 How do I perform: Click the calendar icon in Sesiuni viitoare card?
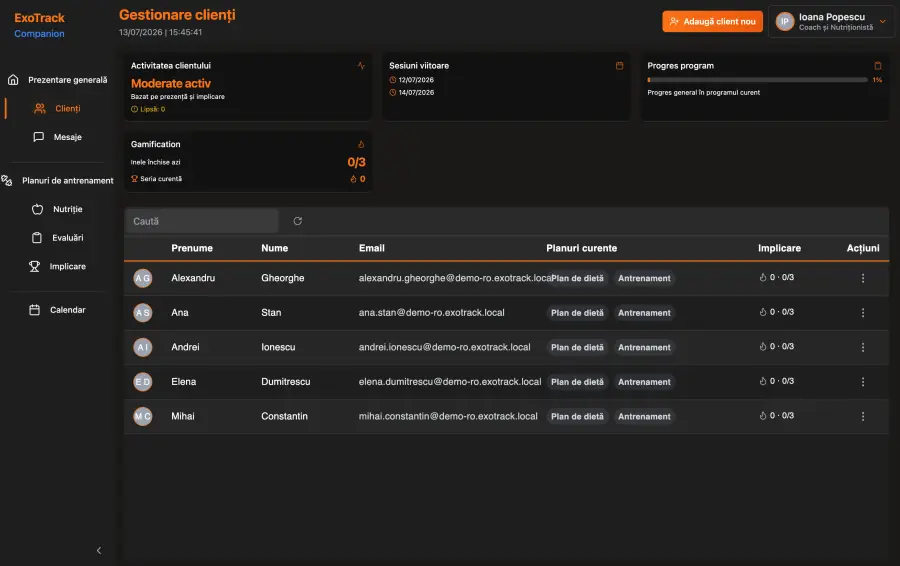[x=619, y=65]
